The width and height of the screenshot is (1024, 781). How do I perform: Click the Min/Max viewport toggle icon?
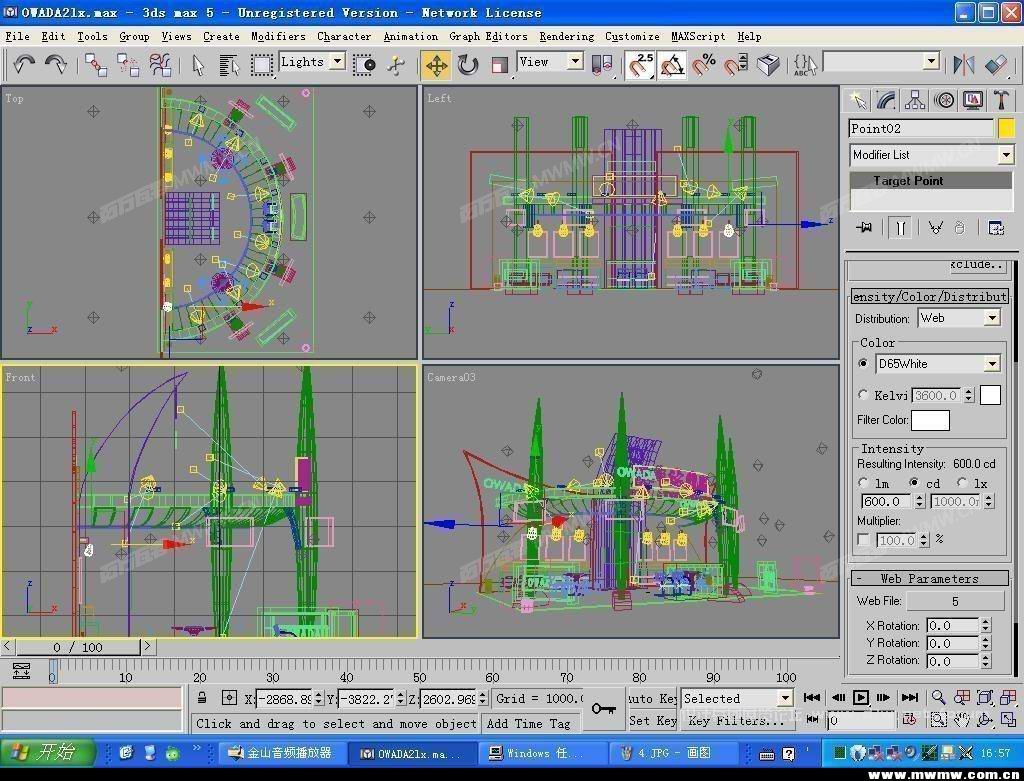(x=1008, y=720)
